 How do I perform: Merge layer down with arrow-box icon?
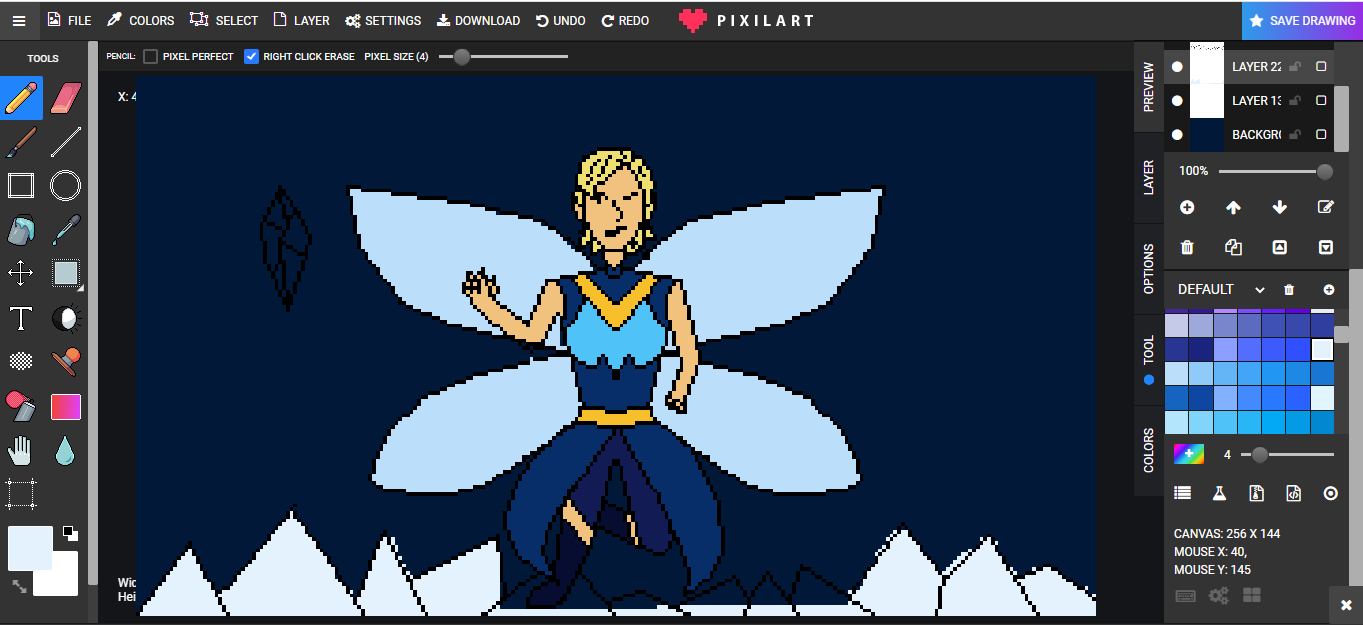click(x=1326, y=247)
